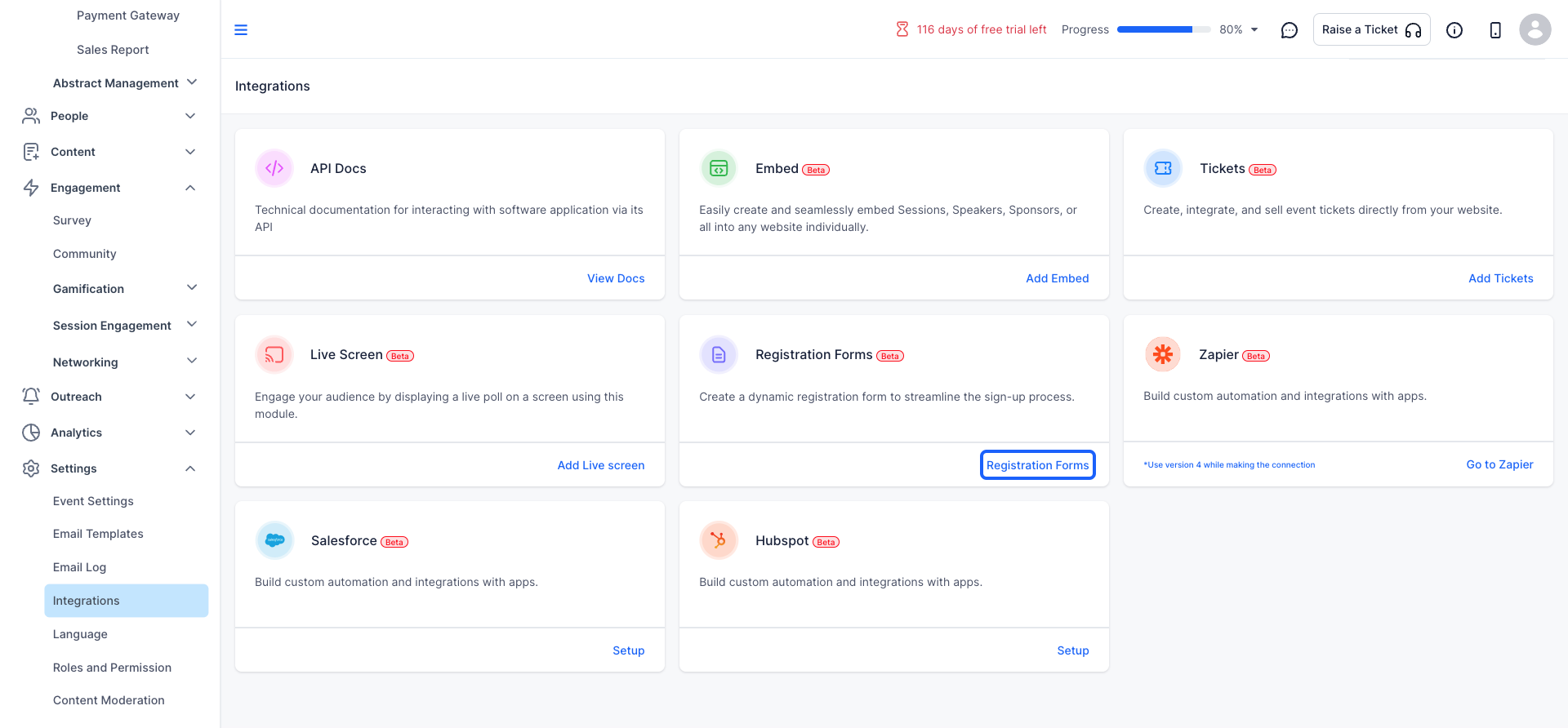
Task: Open Email Log in sidebar
Action: 79,567
